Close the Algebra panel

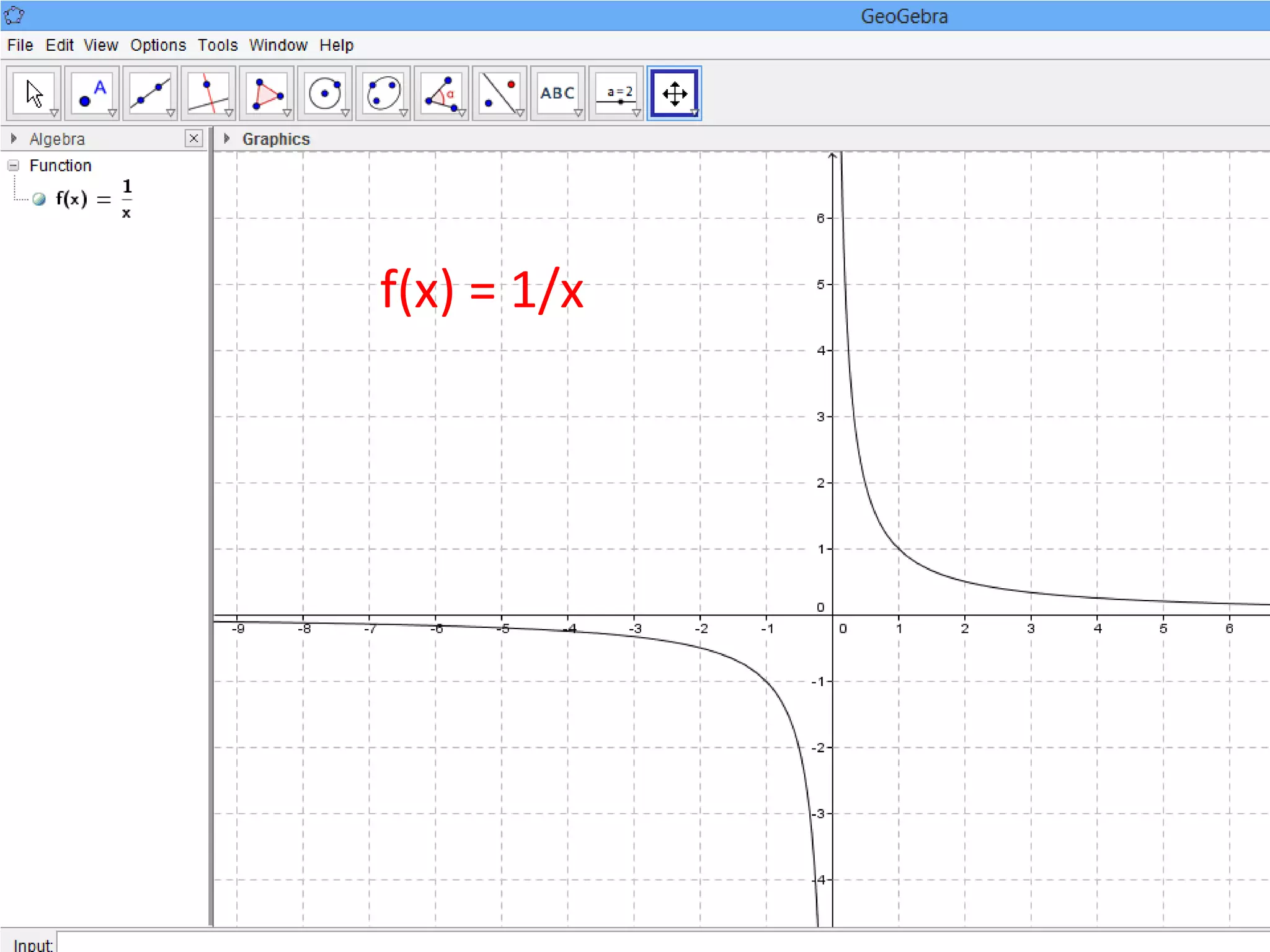tap(193, 138)
